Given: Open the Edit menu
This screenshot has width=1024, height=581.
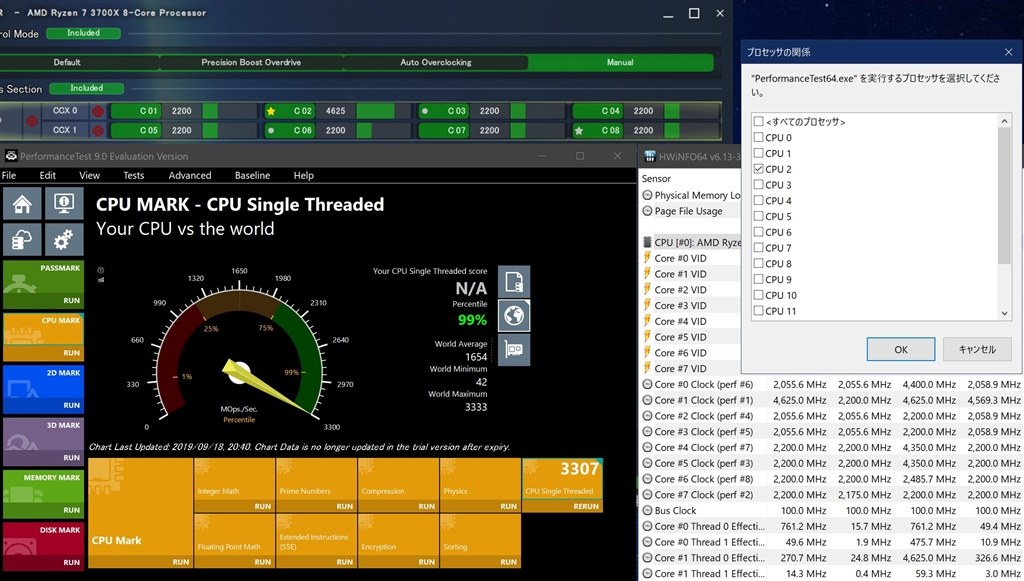Looking at the screenshot, I should [48, 175].
